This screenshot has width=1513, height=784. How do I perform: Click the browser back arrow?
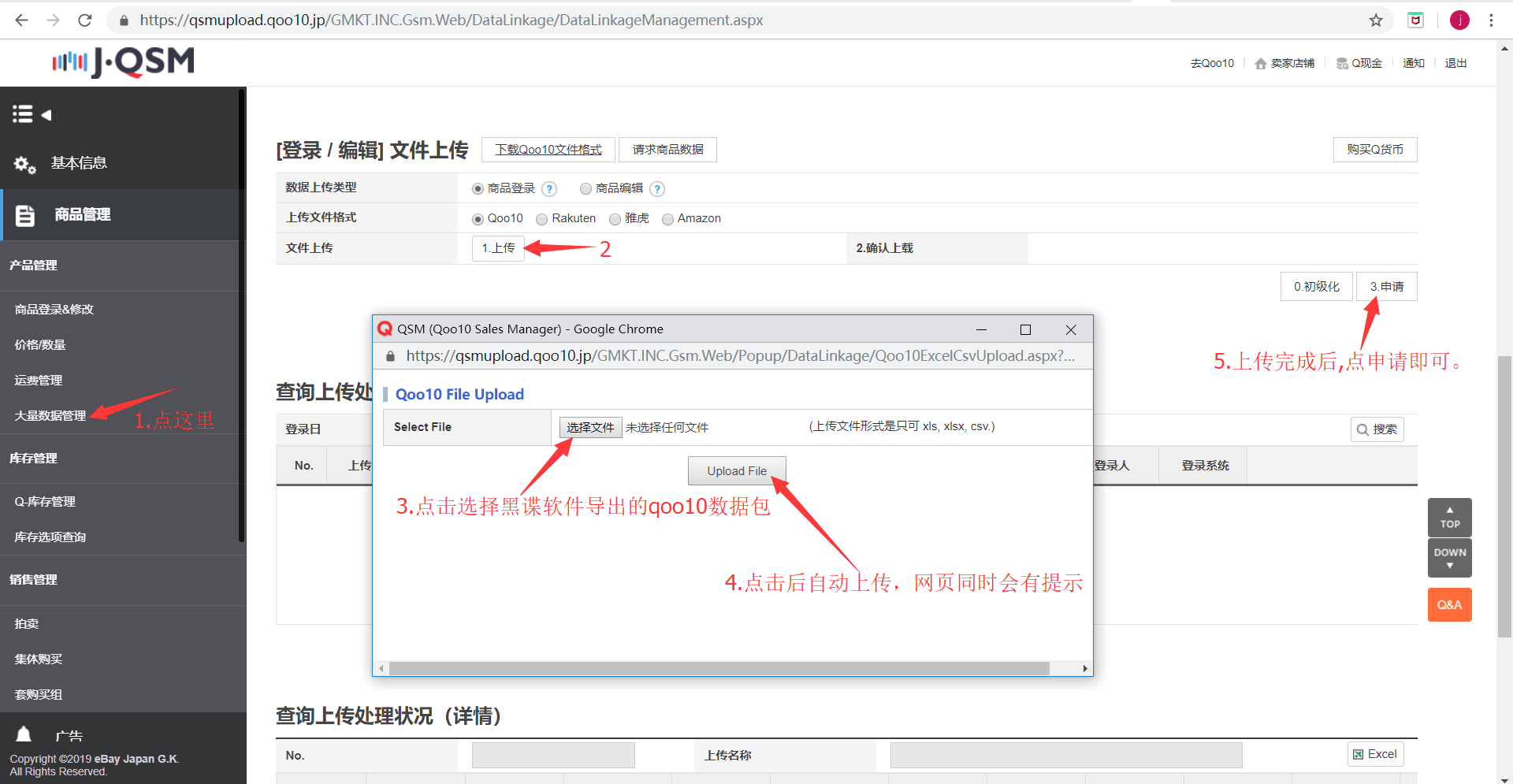click(21, 20)
